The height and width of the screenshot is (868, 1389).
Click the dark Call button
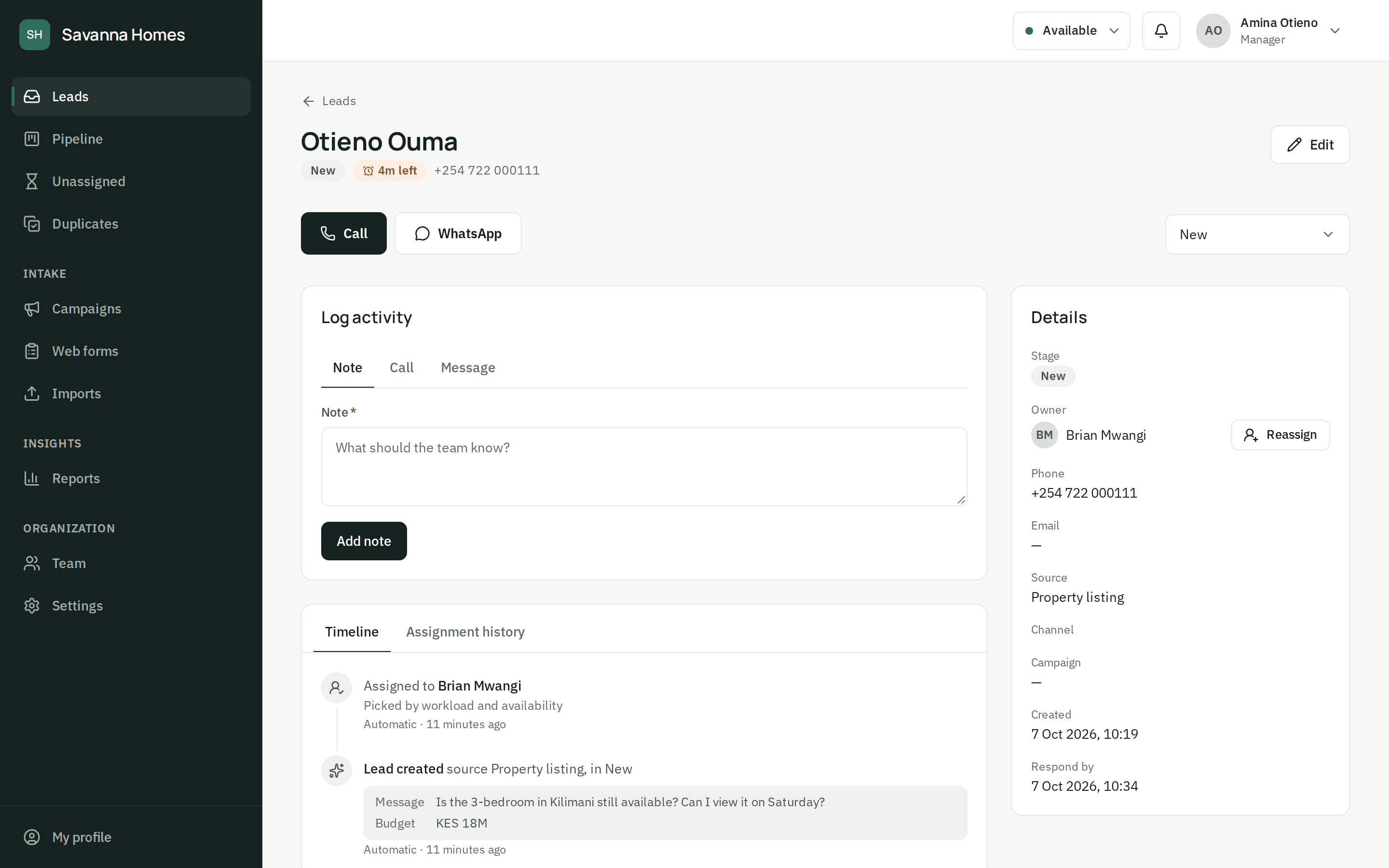click(343, 233)
